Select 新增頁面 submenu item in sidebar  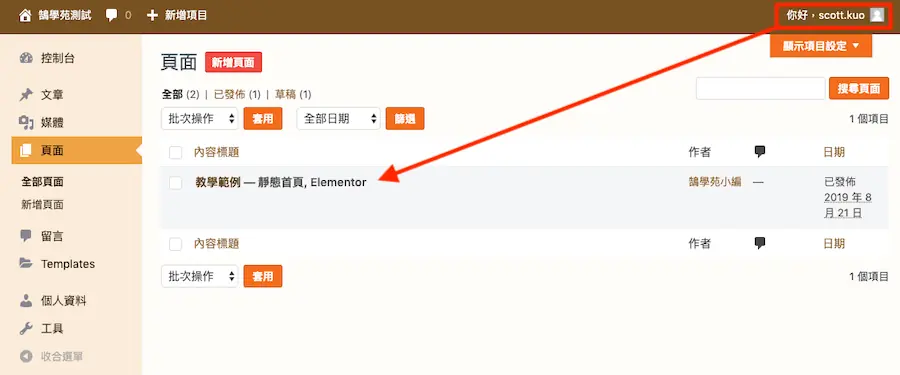pyautogui.click(x=42, y=204)
